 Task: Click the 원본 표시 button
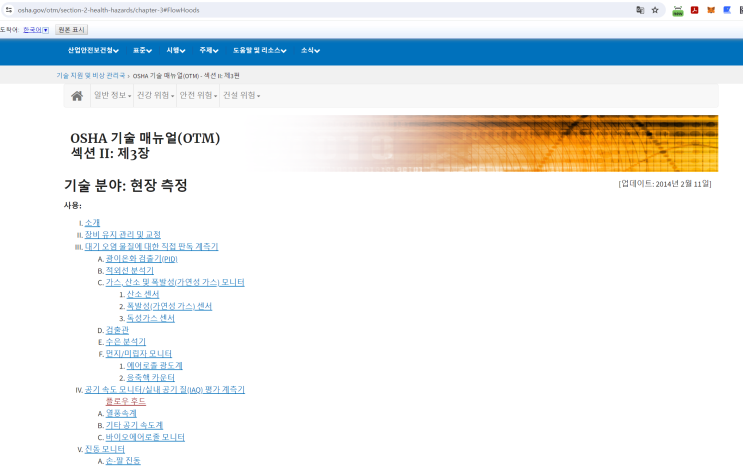[x=71, y=30]
